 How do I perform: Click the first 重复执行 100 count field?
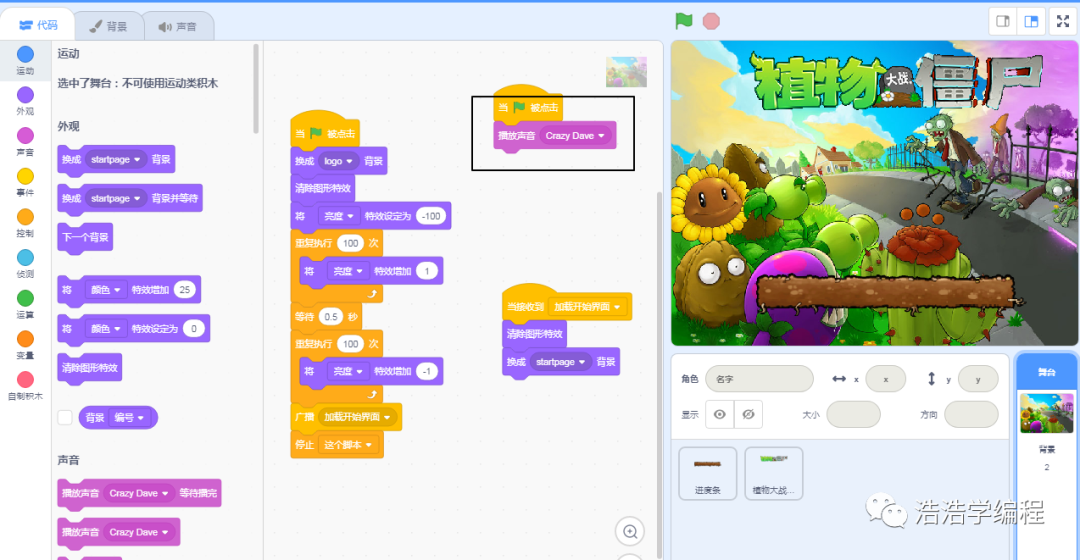(351, 243)
